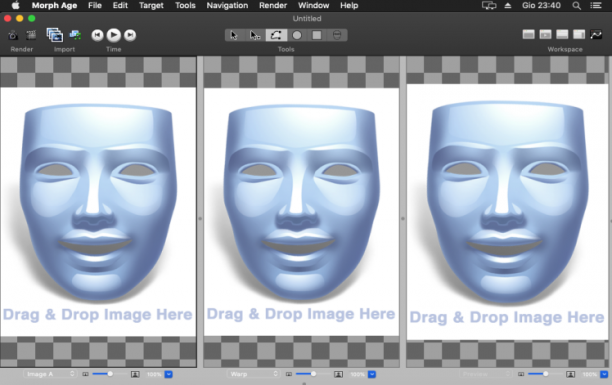Adjust zoom slider in Warp pane
Viewport: 612px width, 385px height.
[x=313, y=374]
